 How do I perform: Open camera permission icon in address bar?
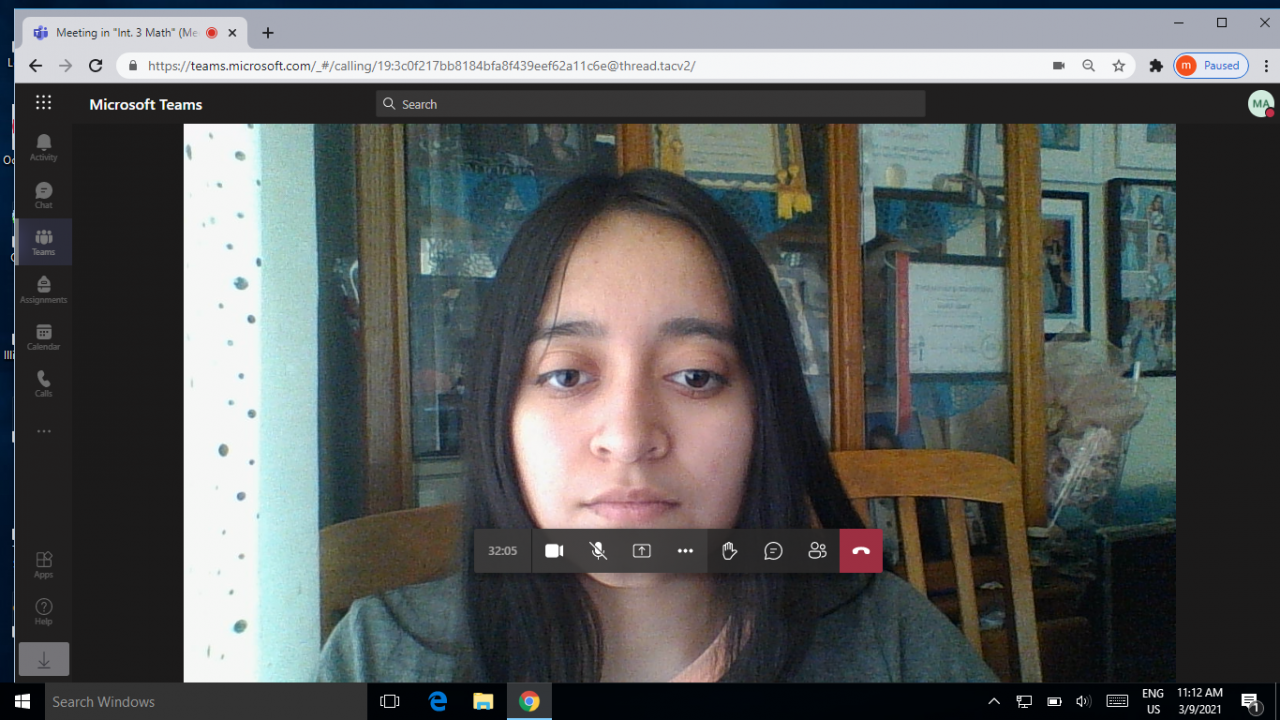click(x=1059, y=66)
